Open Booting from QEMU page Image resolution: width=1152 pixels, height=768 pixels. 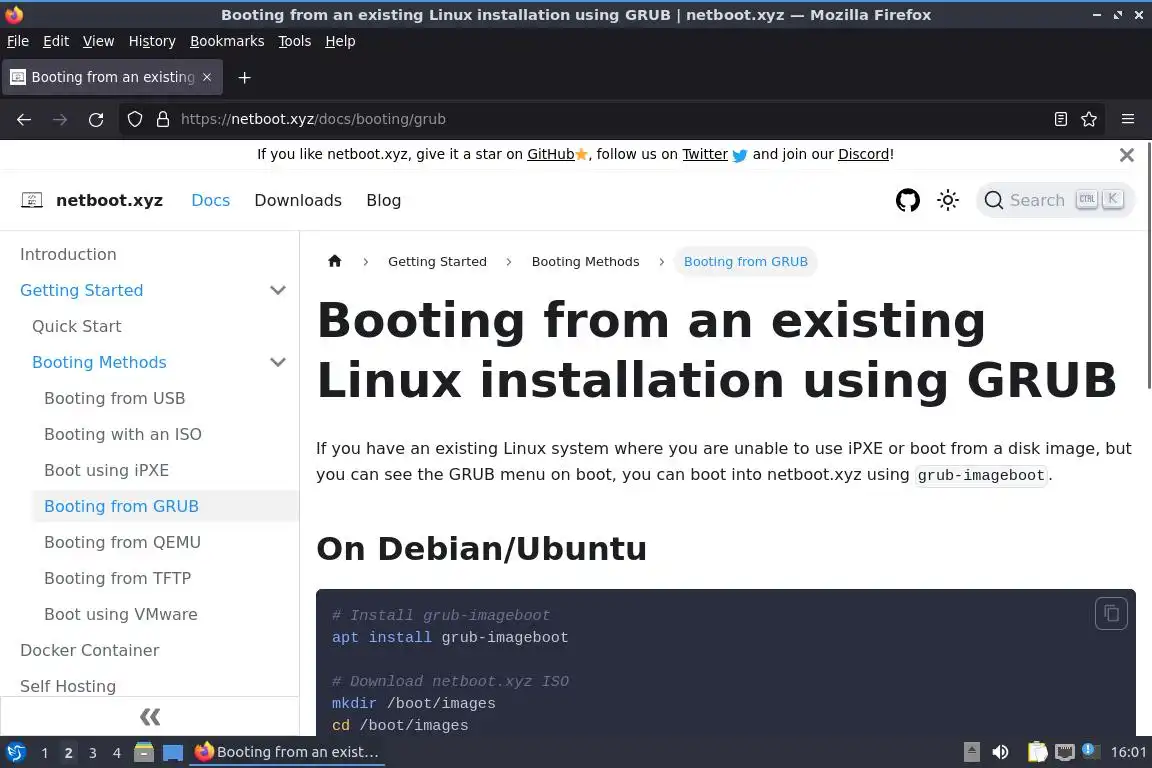click(123, 542)
